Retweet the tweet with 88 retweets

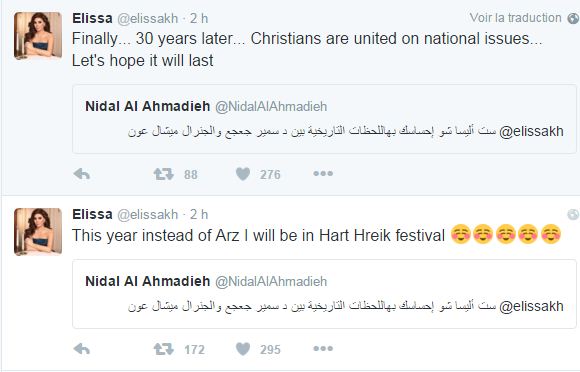tap(163, 174)
